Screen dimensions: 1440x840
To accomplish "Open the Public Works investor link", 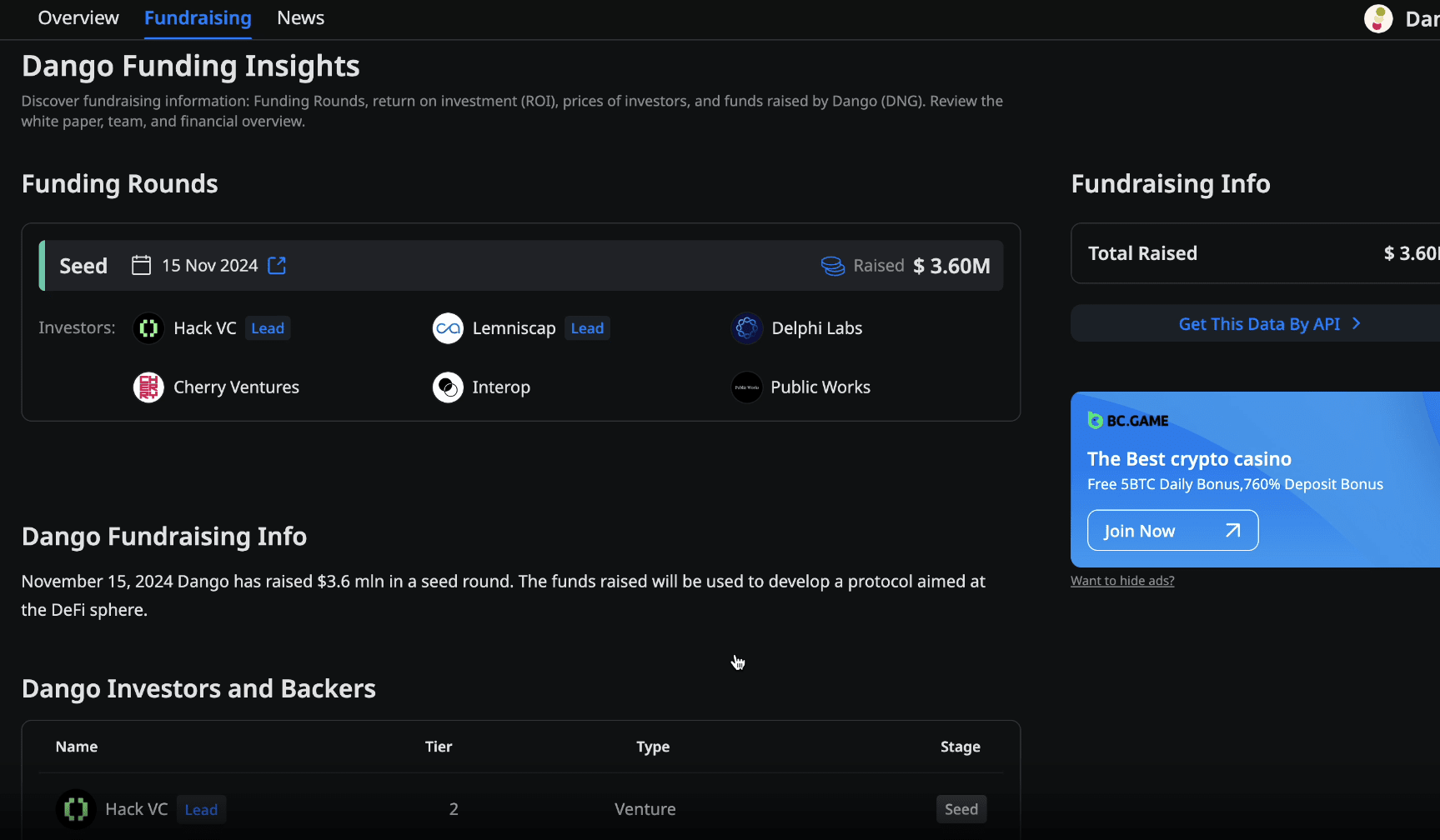I will pos(820,387).
